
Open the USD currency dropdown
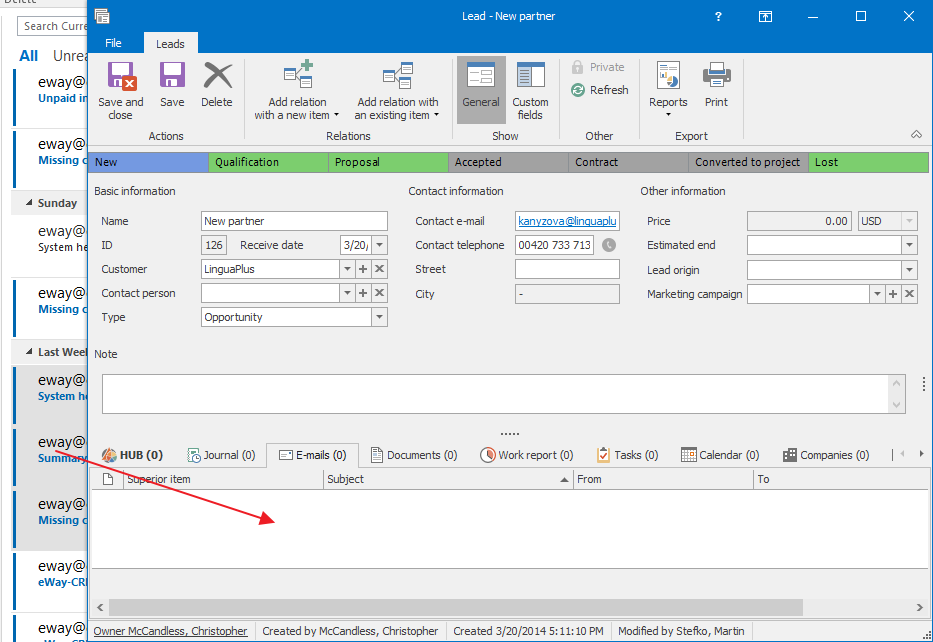tap(909, 221)
